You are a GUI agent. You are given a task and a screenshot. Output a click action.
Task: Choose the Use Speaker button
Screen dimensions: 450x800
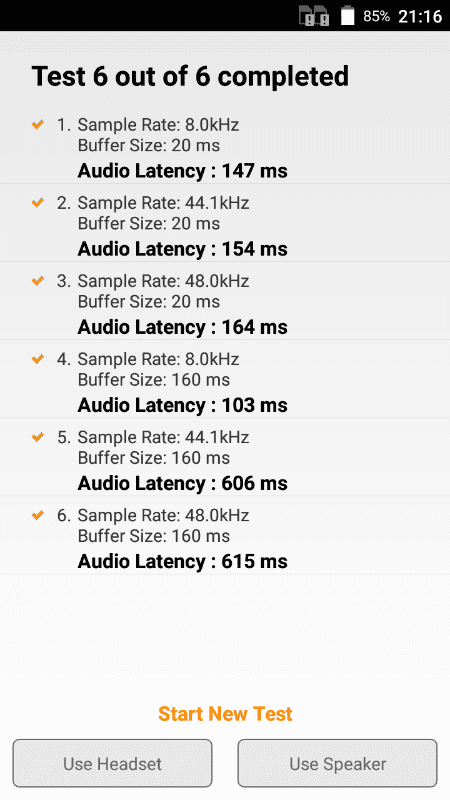pyautogui.click(x=337, y=763)
